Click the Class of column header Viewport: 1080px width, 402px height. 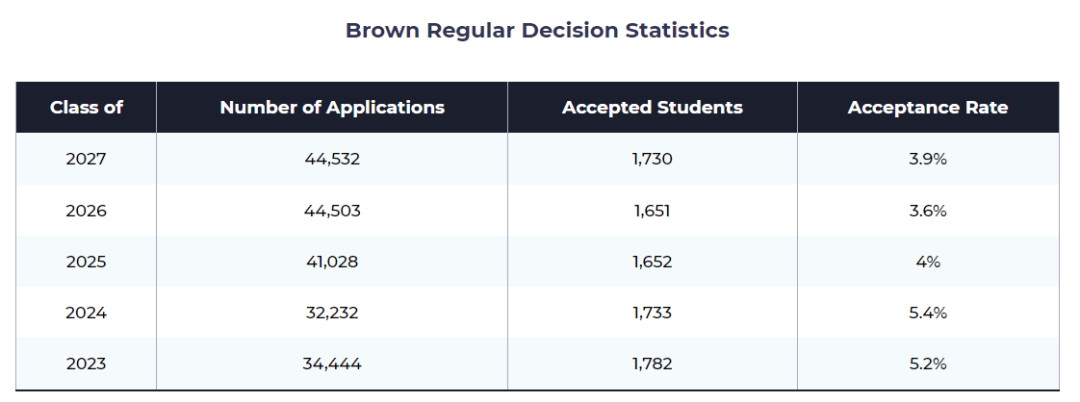(x=86, y=108)
